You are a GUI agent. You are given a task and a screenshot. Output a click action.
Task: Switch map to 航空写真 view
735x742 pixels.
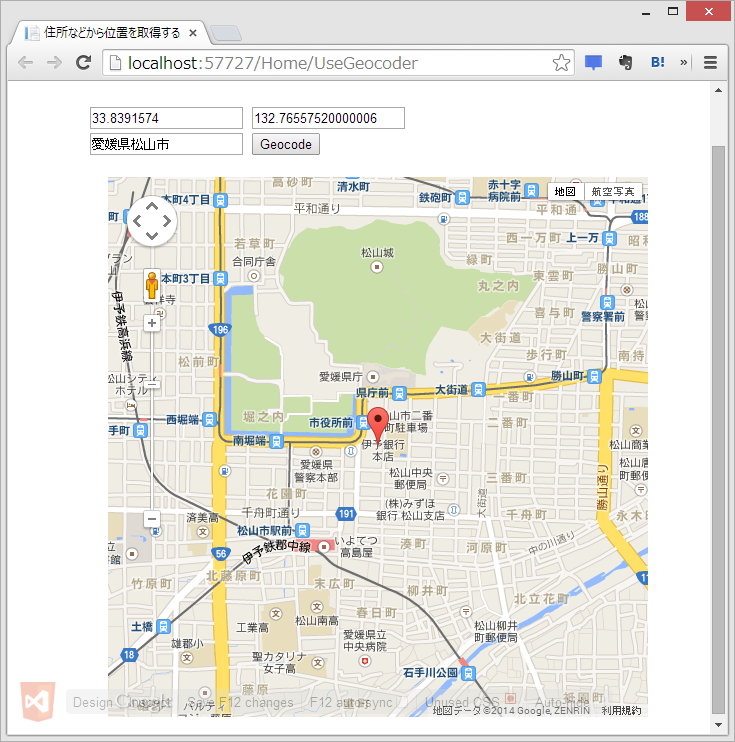point(612,191)
